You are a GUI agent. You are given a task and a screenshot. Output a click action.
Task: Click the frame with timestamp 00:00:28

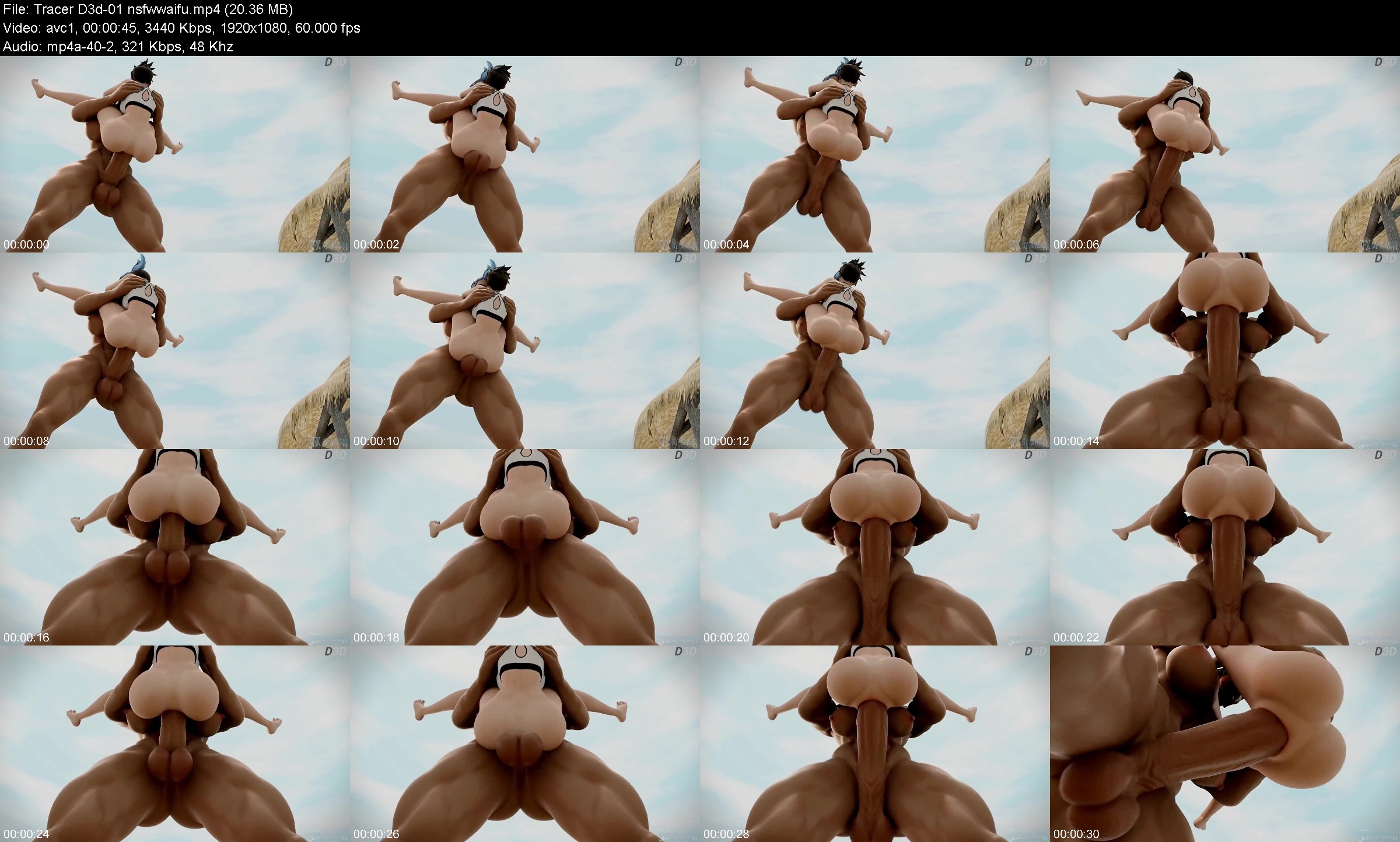875,743
